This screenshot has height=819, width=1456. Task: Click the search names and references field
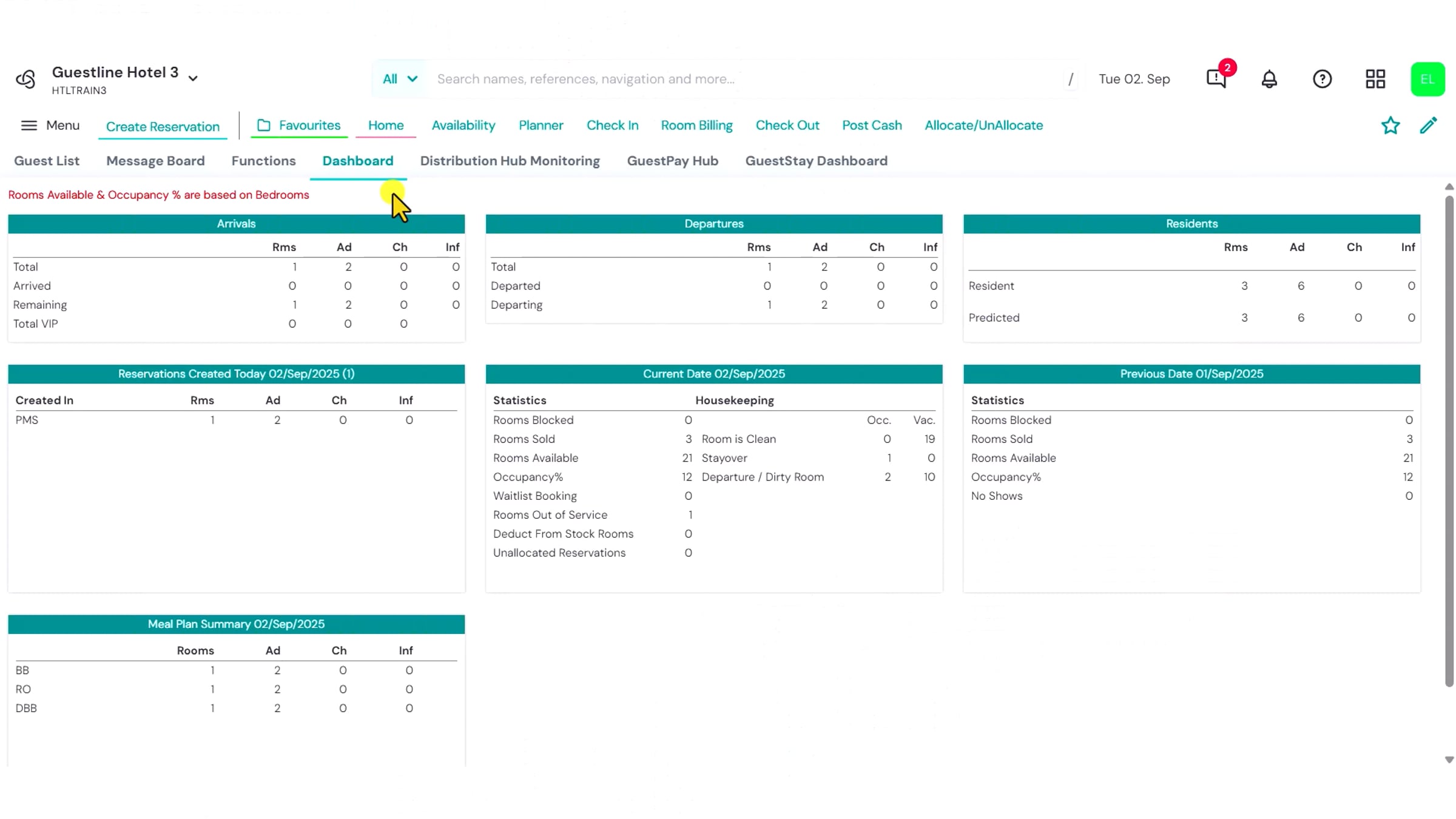click(x=746, y=79)
